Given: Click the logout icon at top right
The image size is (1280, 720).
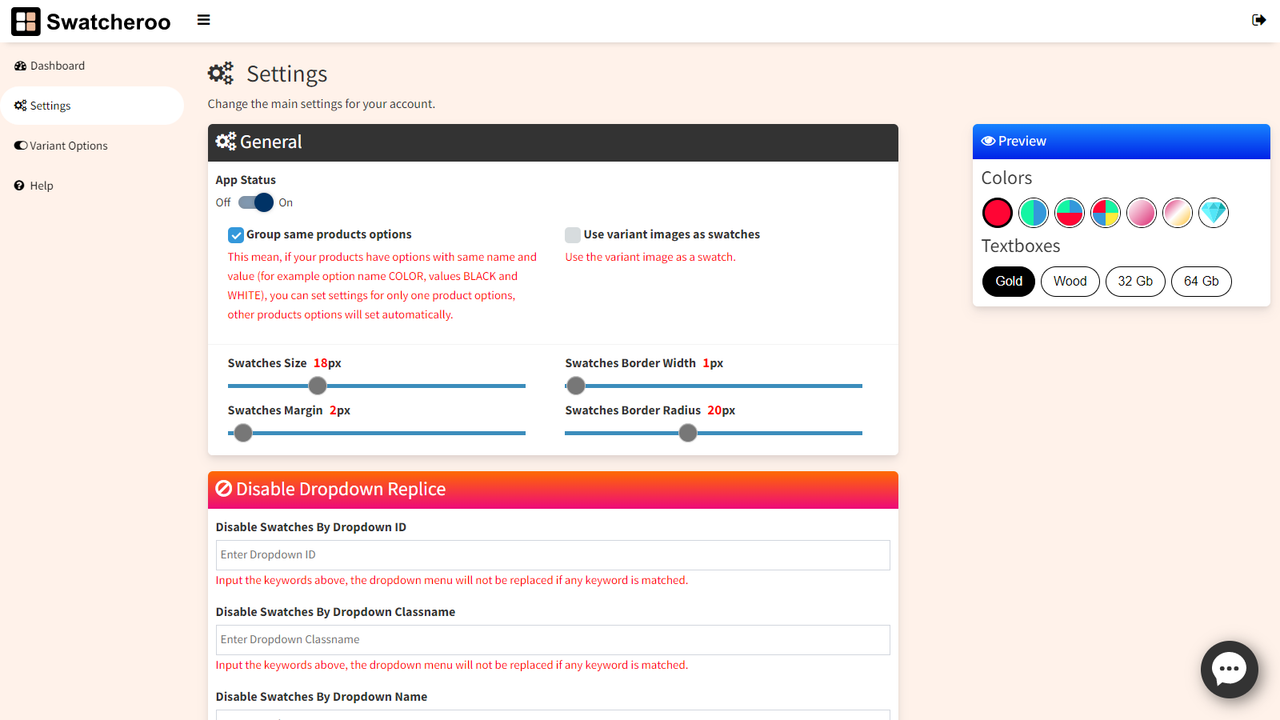Looking at the screenshot, I should pos(1259,19).
